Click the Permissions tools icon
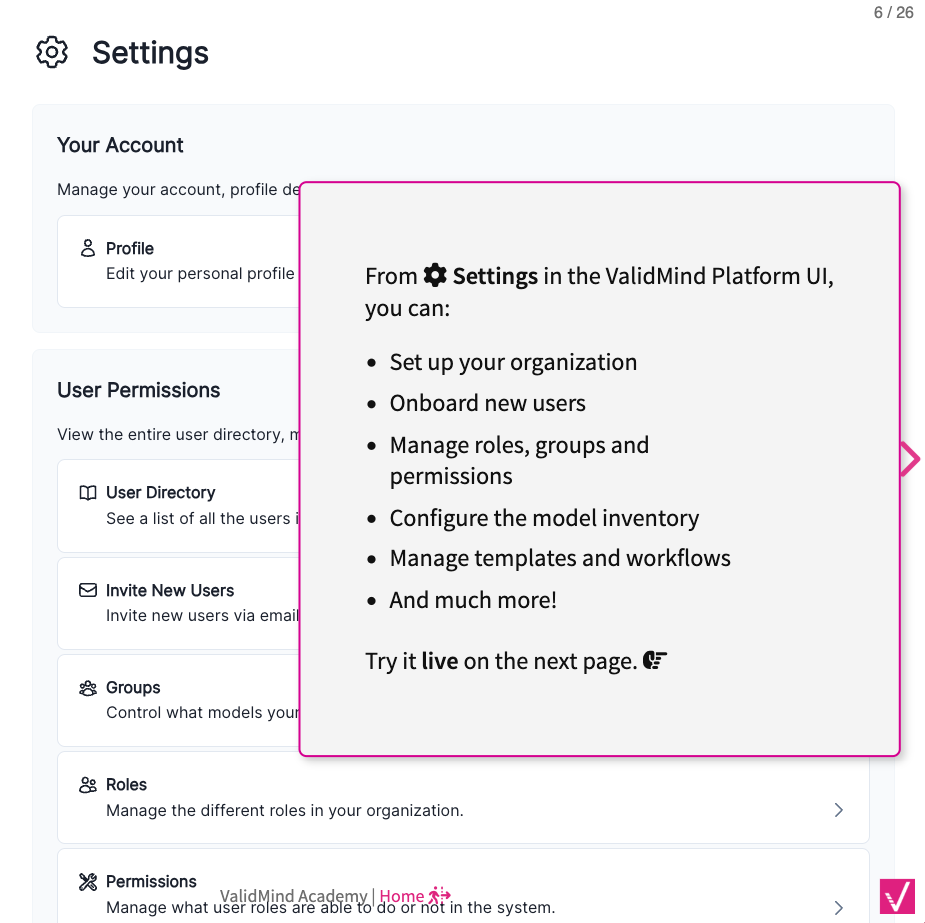 (x=88, y=881)
